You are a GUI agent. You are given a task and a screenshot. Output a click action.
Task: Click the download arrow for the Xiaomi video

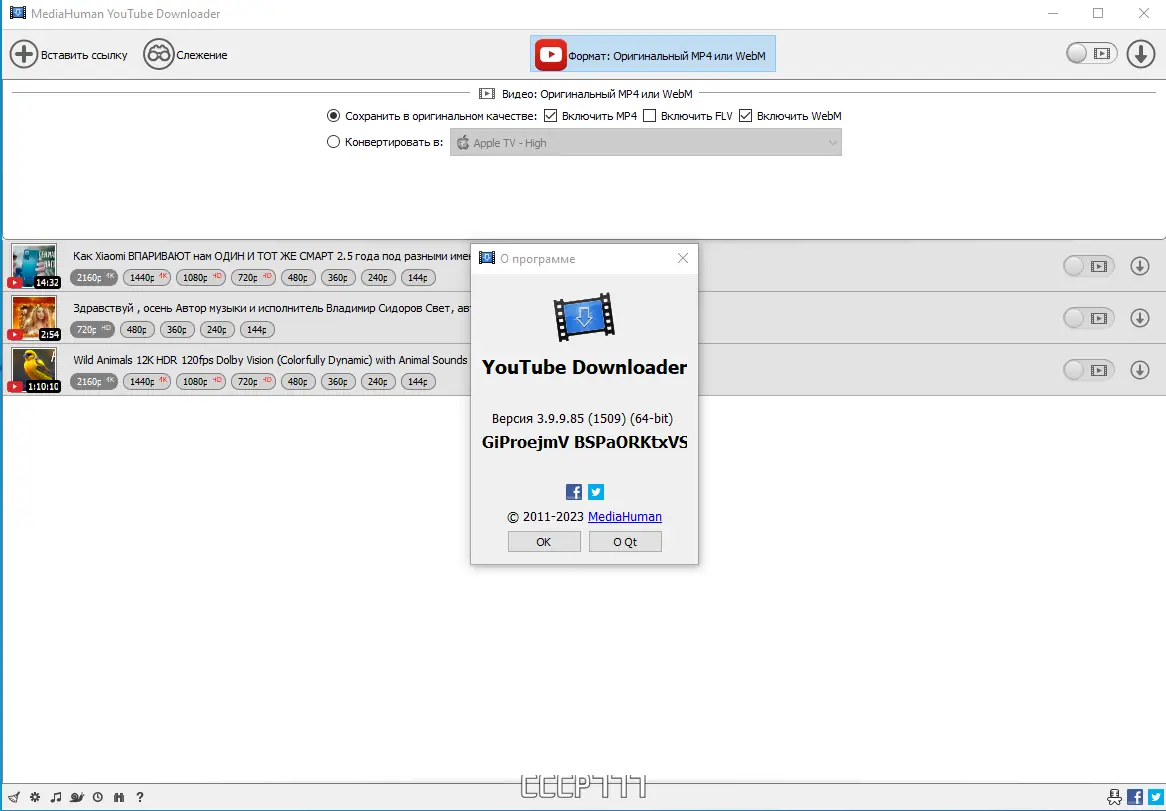[x=1140, y=265]
